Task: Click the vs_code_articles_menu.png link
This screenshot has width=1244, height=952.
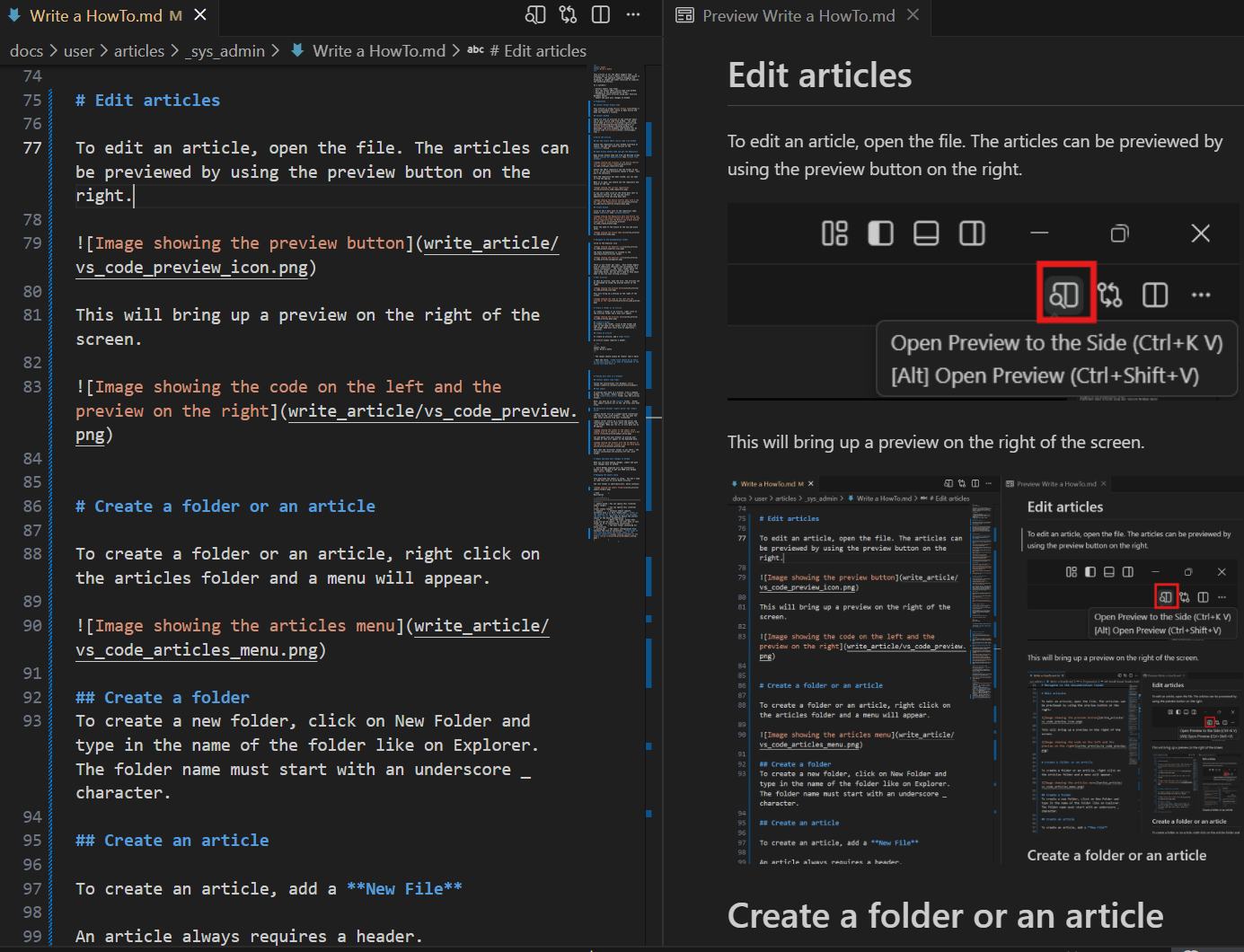Action: 196,649
